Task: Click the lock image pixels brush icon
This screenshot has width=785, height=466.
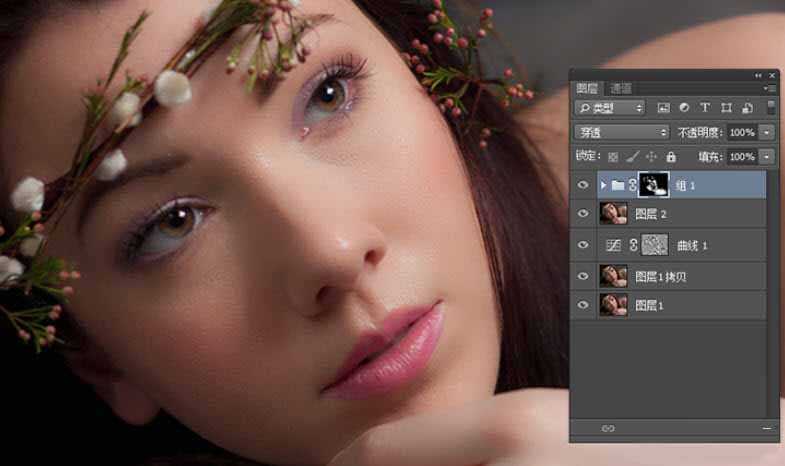Action: pos(632,157)
